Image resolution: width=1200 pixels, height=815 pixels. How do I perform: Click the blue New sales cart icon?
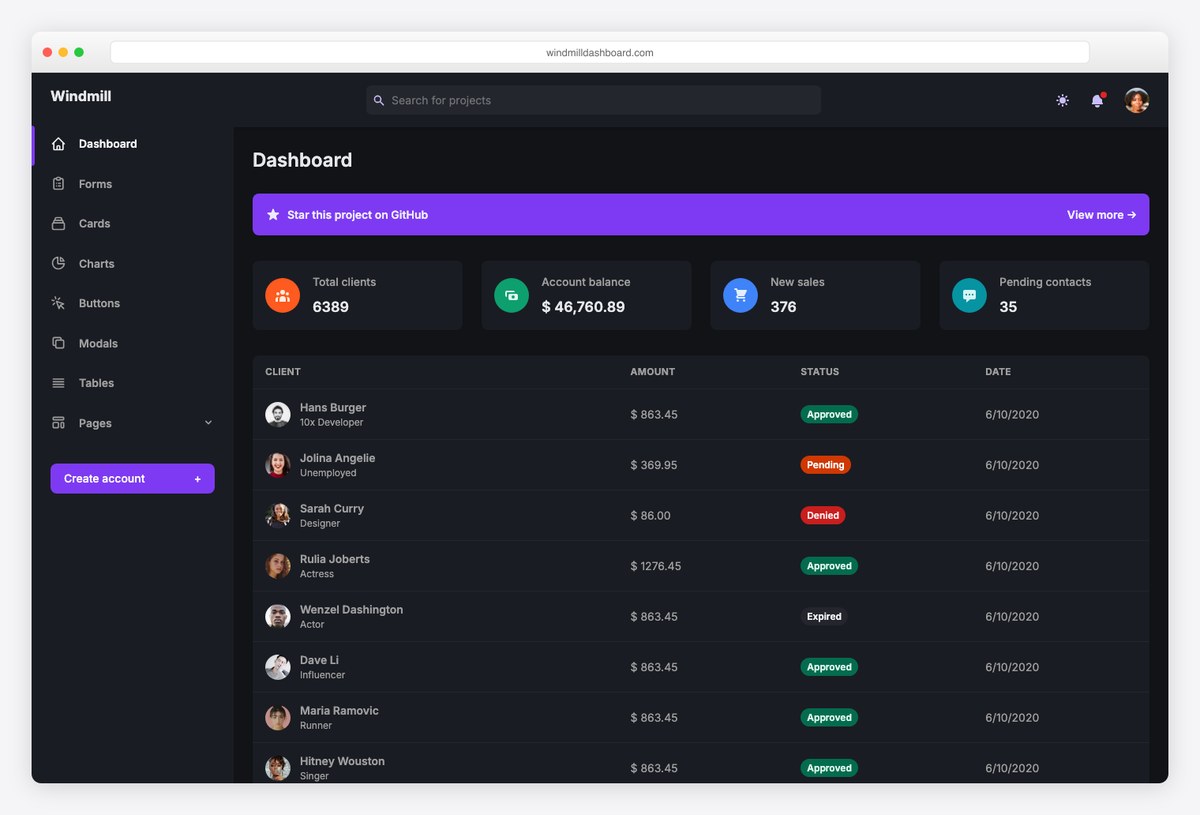(x=740, y=295)
